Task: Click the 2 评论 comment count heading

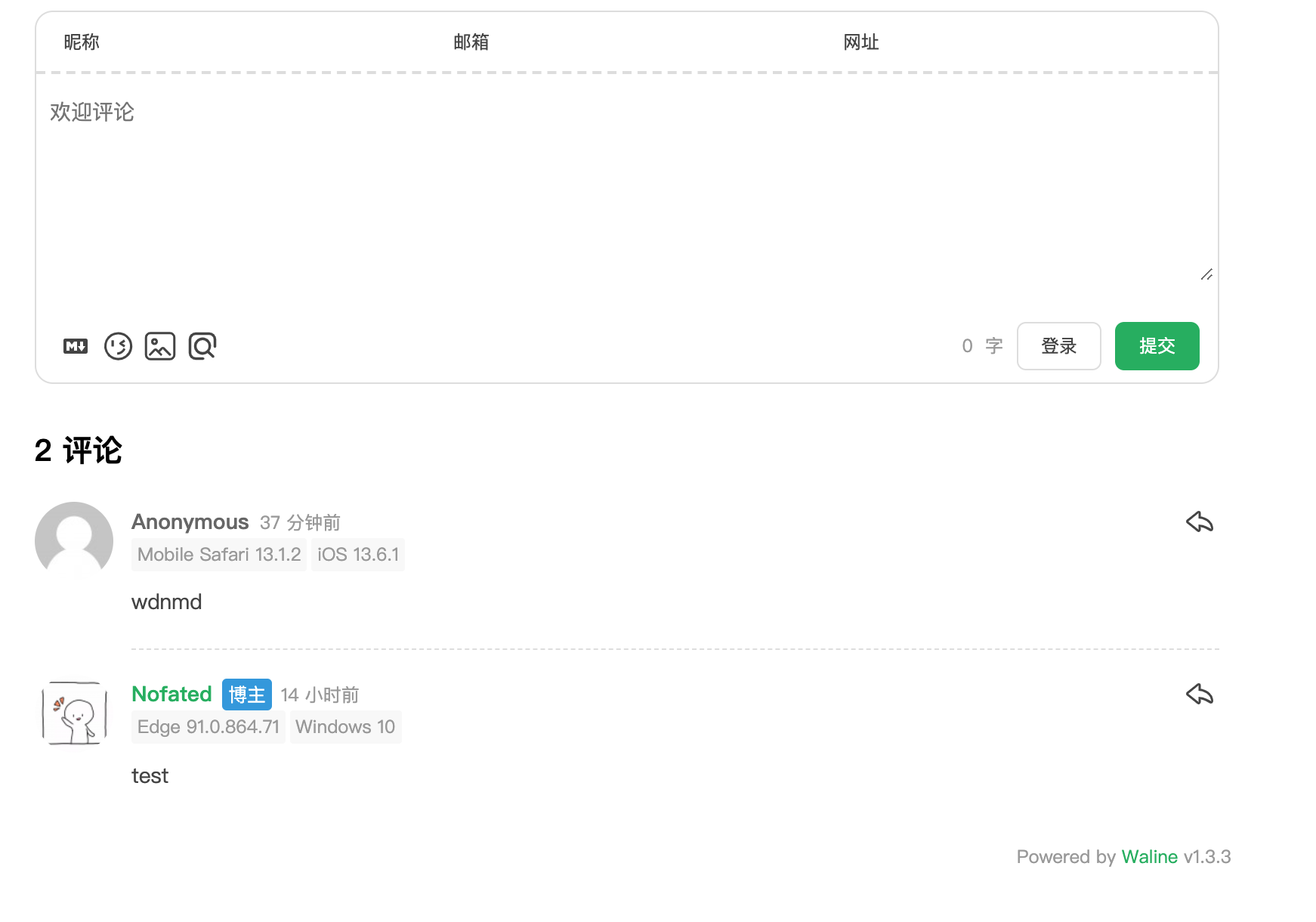Action: pos(78,450)
